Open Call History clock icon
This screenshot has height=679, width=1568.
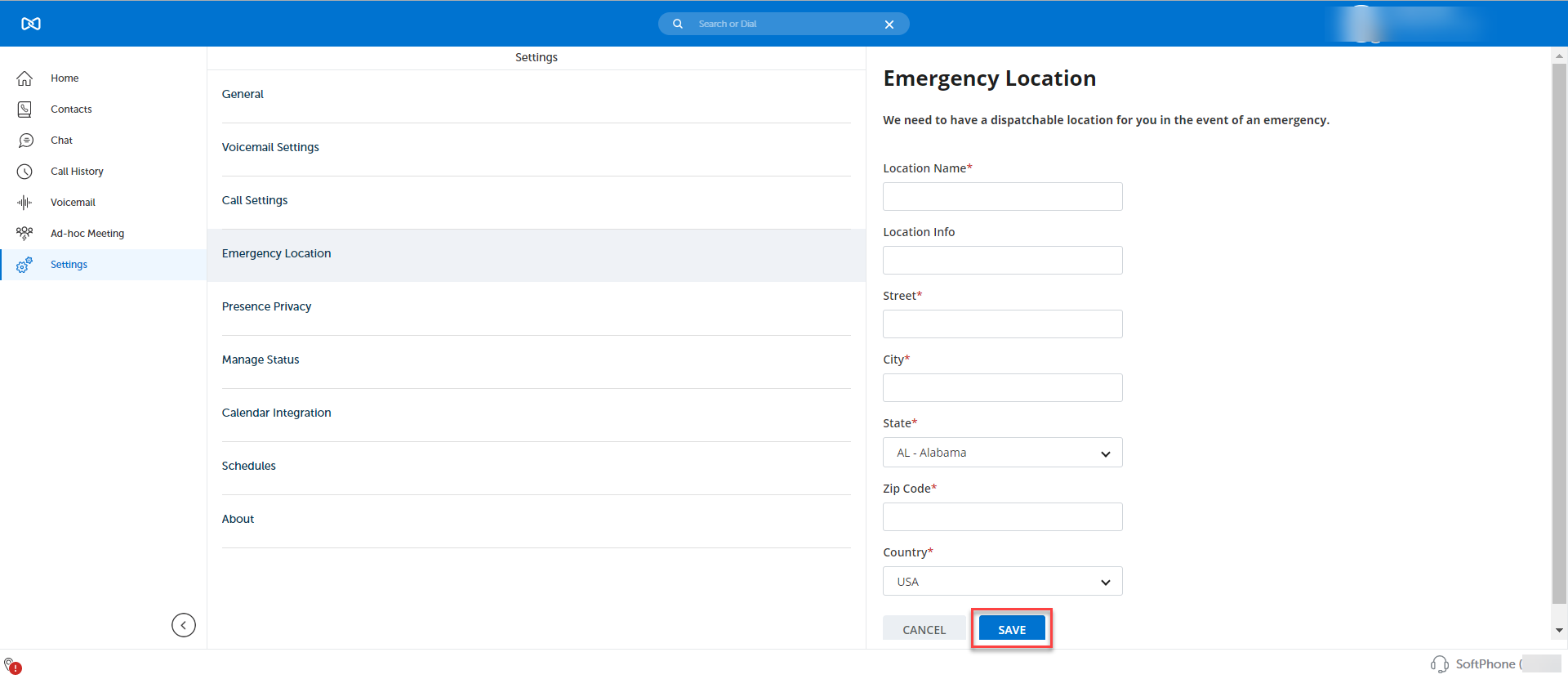tap(24, 172)
